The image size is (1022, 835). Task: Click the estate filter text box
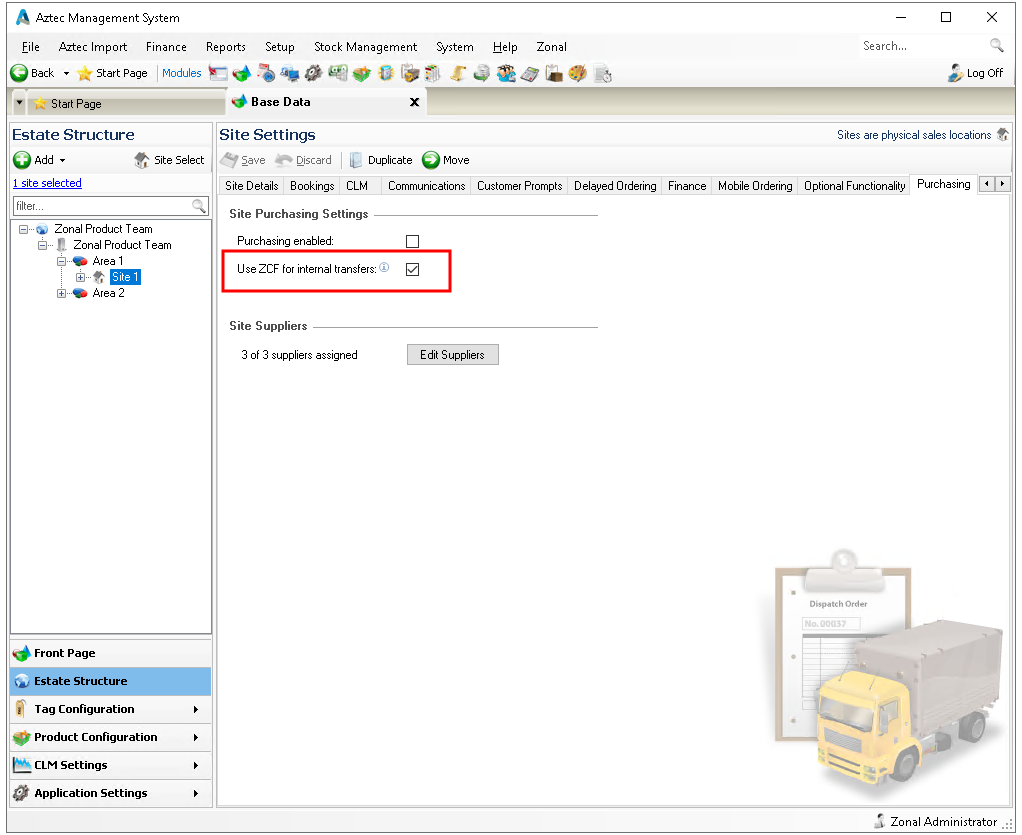point(102,206)
